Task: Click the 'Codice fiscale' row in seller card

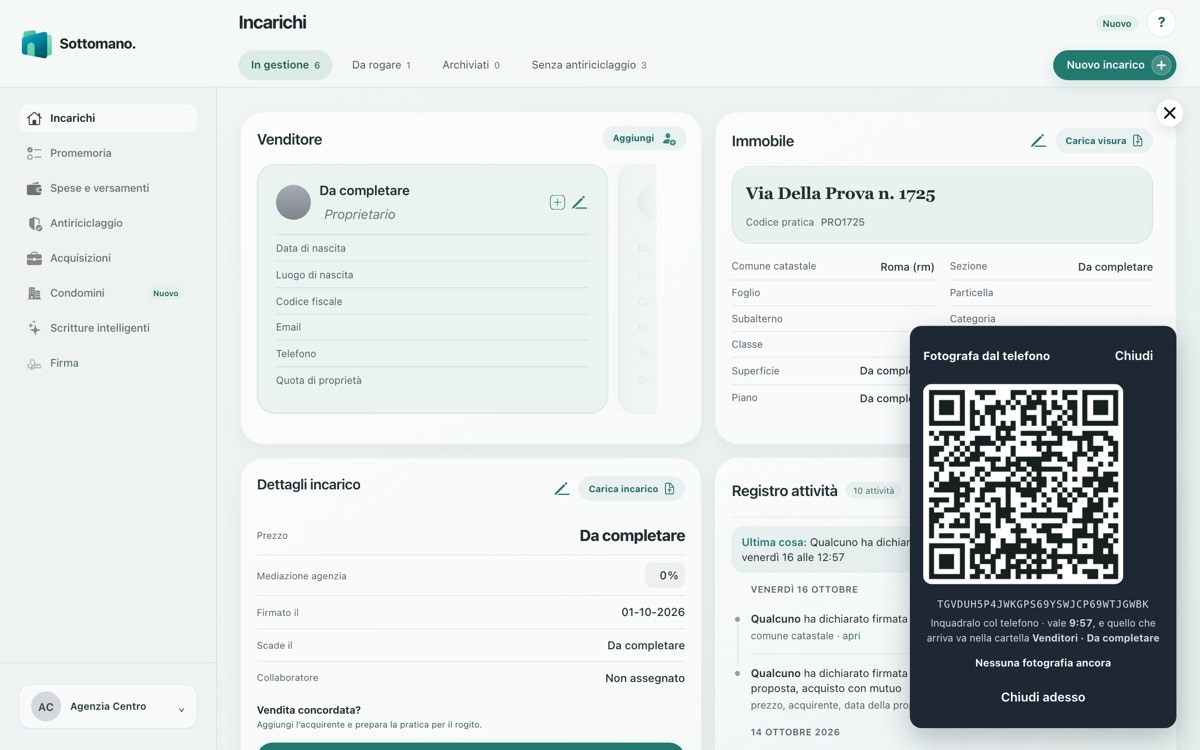Action: [x=432, y=301]
